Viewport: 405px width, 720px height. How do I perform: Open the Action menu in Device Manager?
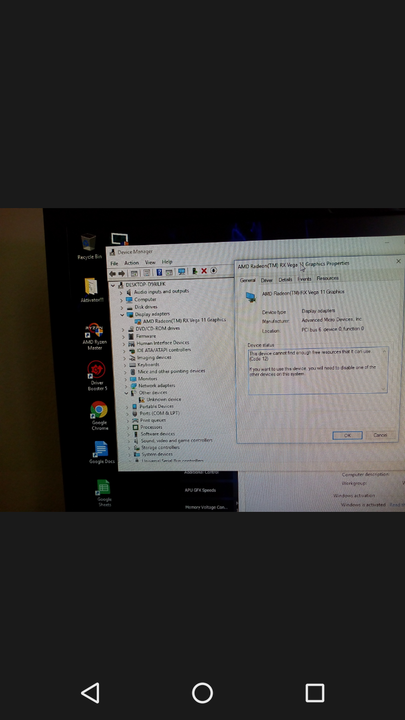[131, 263]
